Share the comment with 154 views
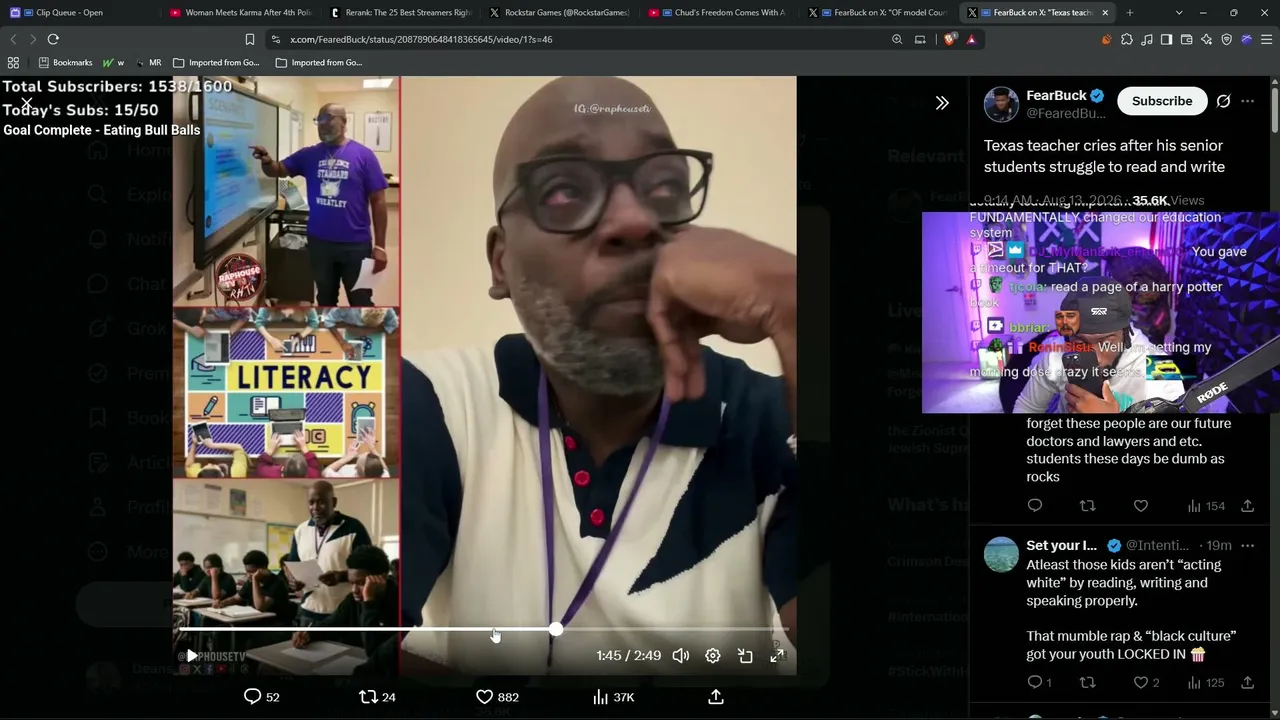Screen dimensions: 1280x720 tap(1247, 506)
